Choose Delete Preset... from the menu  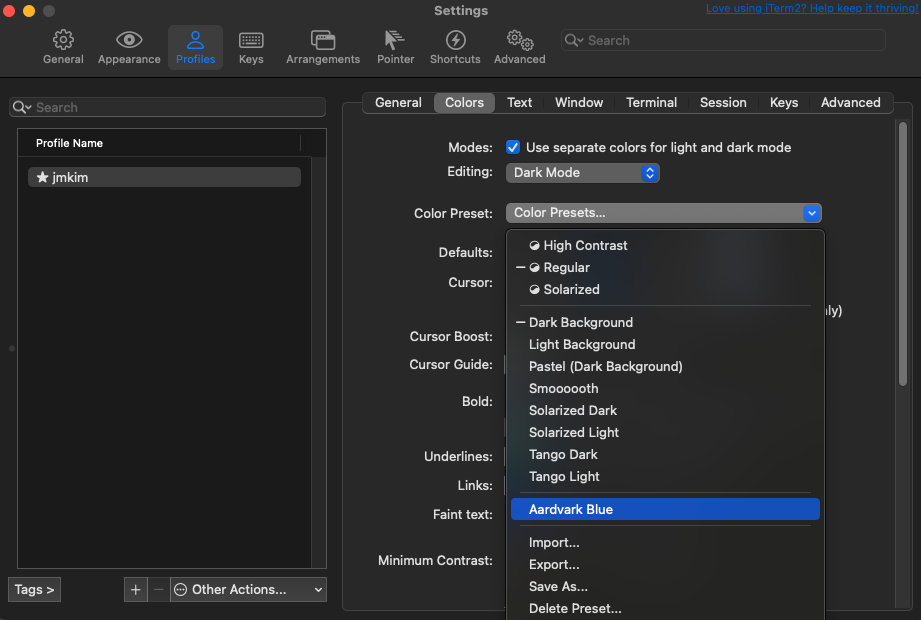[x=665, y=608]
